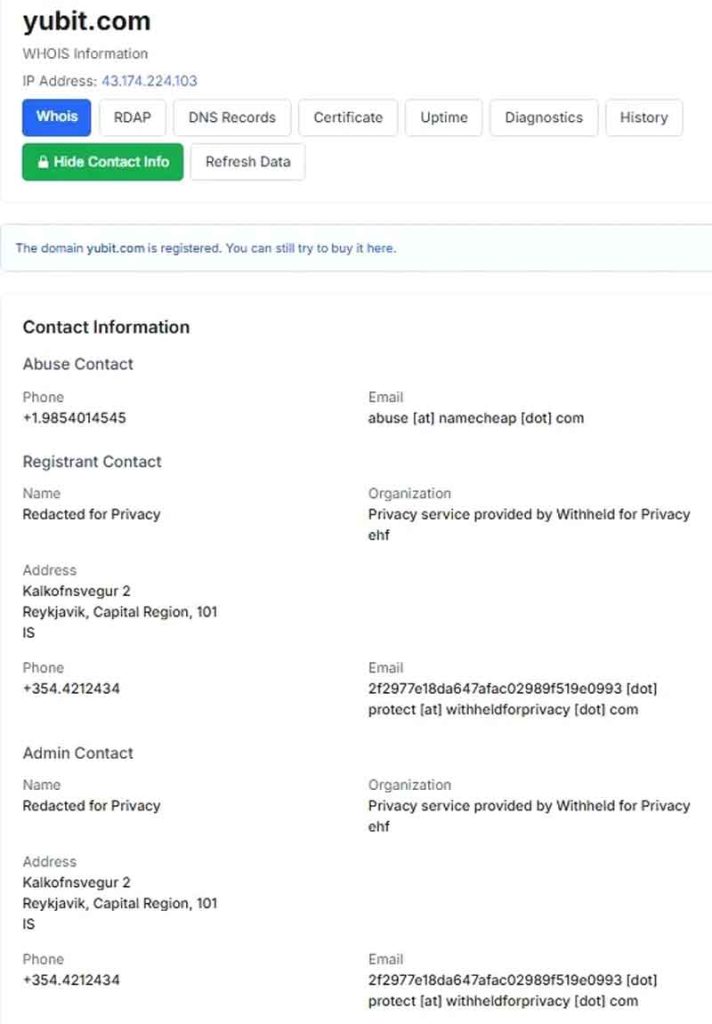The width and height of the screenshot is (712, 1024).
Task: Click the Registrant Contact section heading
Action: (x=92, y=462)
